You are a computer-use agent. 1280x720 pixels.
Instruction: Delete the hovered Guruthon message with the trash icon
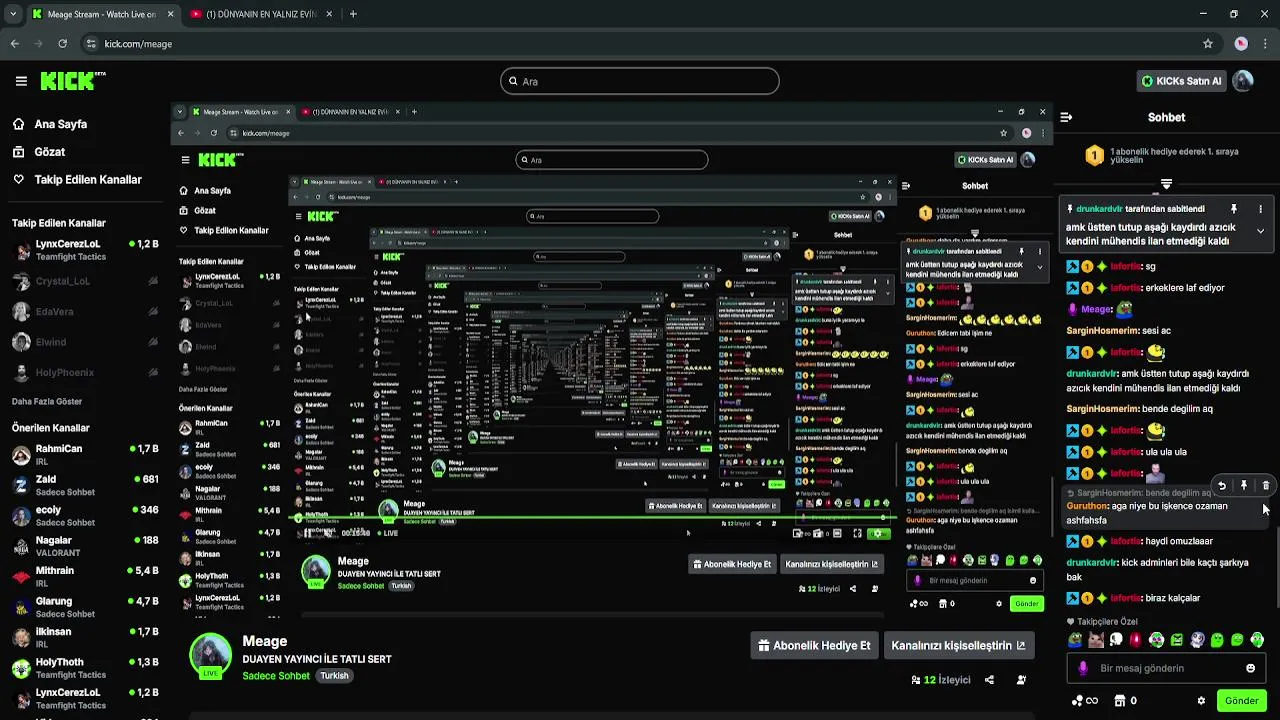pyautogui.click(x=1265, y=486)
